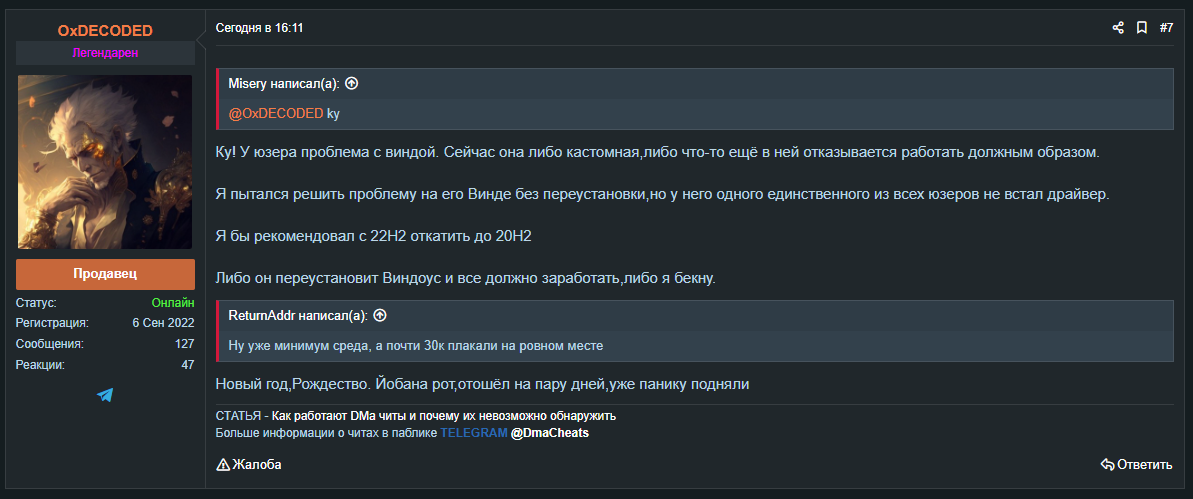Click the share icon in post header

tap(1118, 28)
